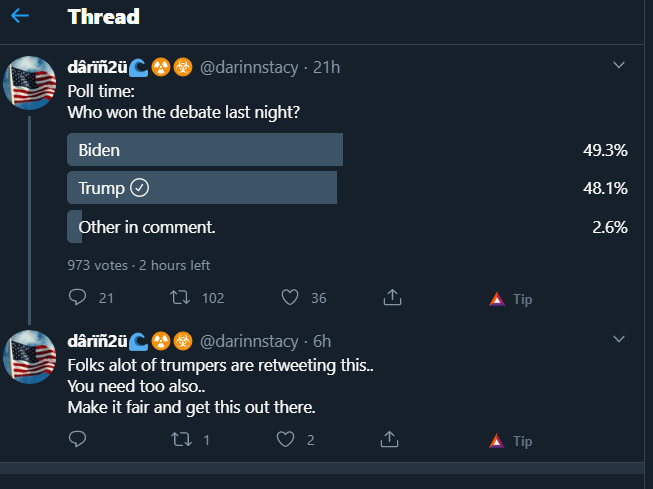
Task: Click Tip on the second tweet
Action: point(511,441)
